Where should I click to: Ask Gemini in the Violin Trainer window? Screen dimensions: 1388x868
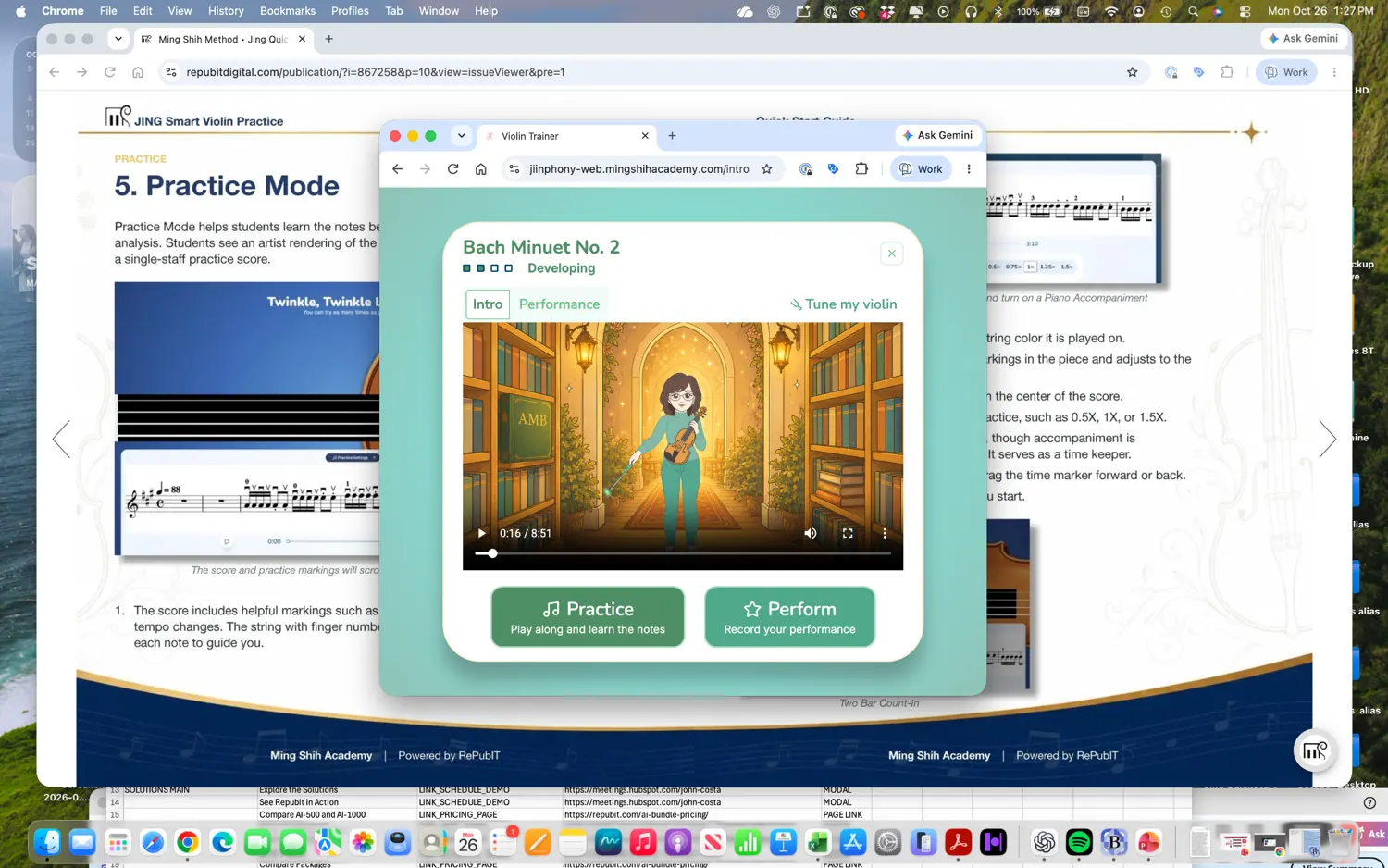[937, 135]
